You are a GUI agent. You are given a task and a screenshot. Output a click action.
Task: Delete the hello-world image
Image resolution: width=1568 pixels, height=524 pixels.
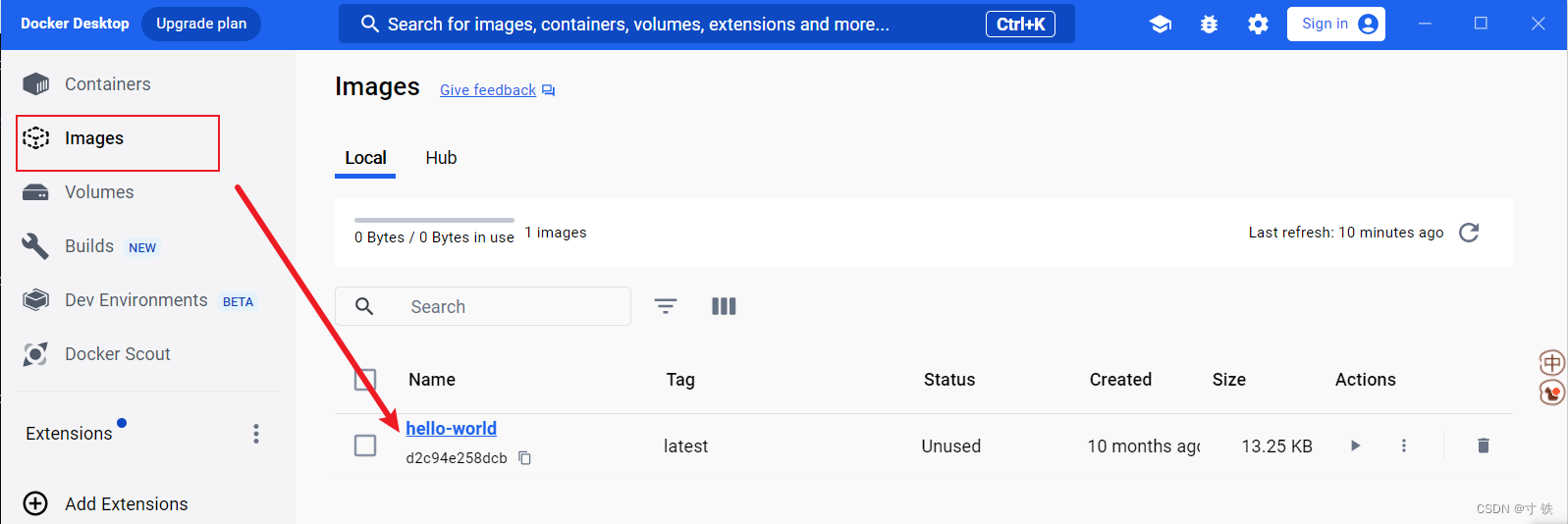1484,445
